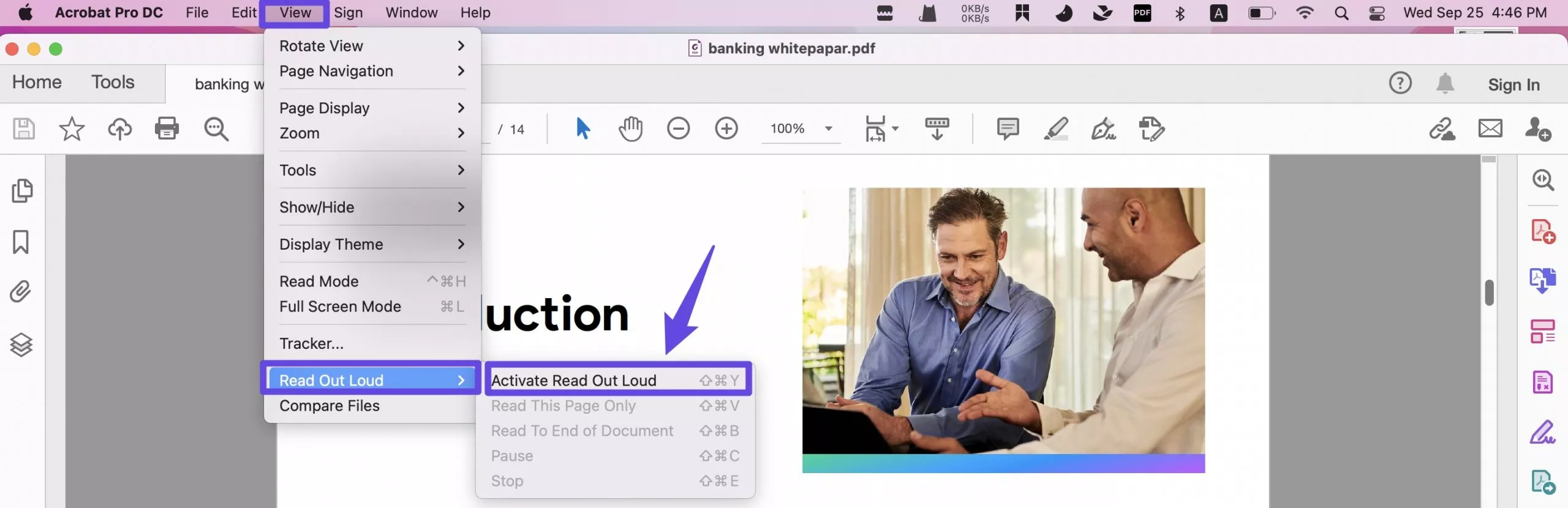The height and width of the screenshot is (508, 1568).
Task: Open the fit page options dropdown arrow
Action: 895,129
